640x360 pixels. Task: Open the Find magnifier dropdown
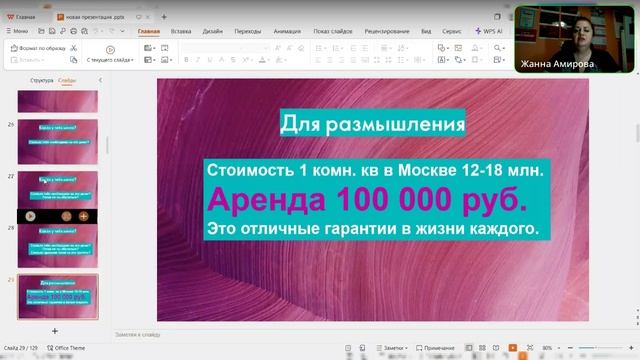pyautogui.click(x=499, y=48)
